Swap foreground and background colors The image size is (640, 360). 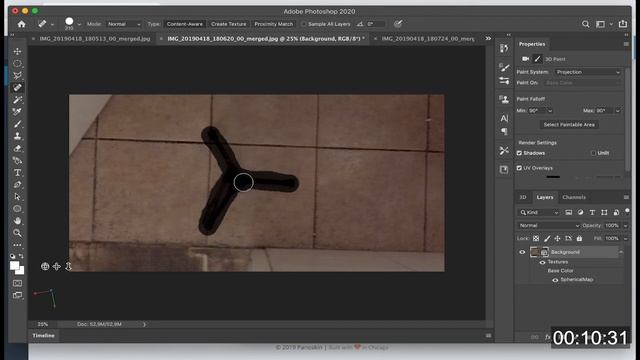pos(21,256)
